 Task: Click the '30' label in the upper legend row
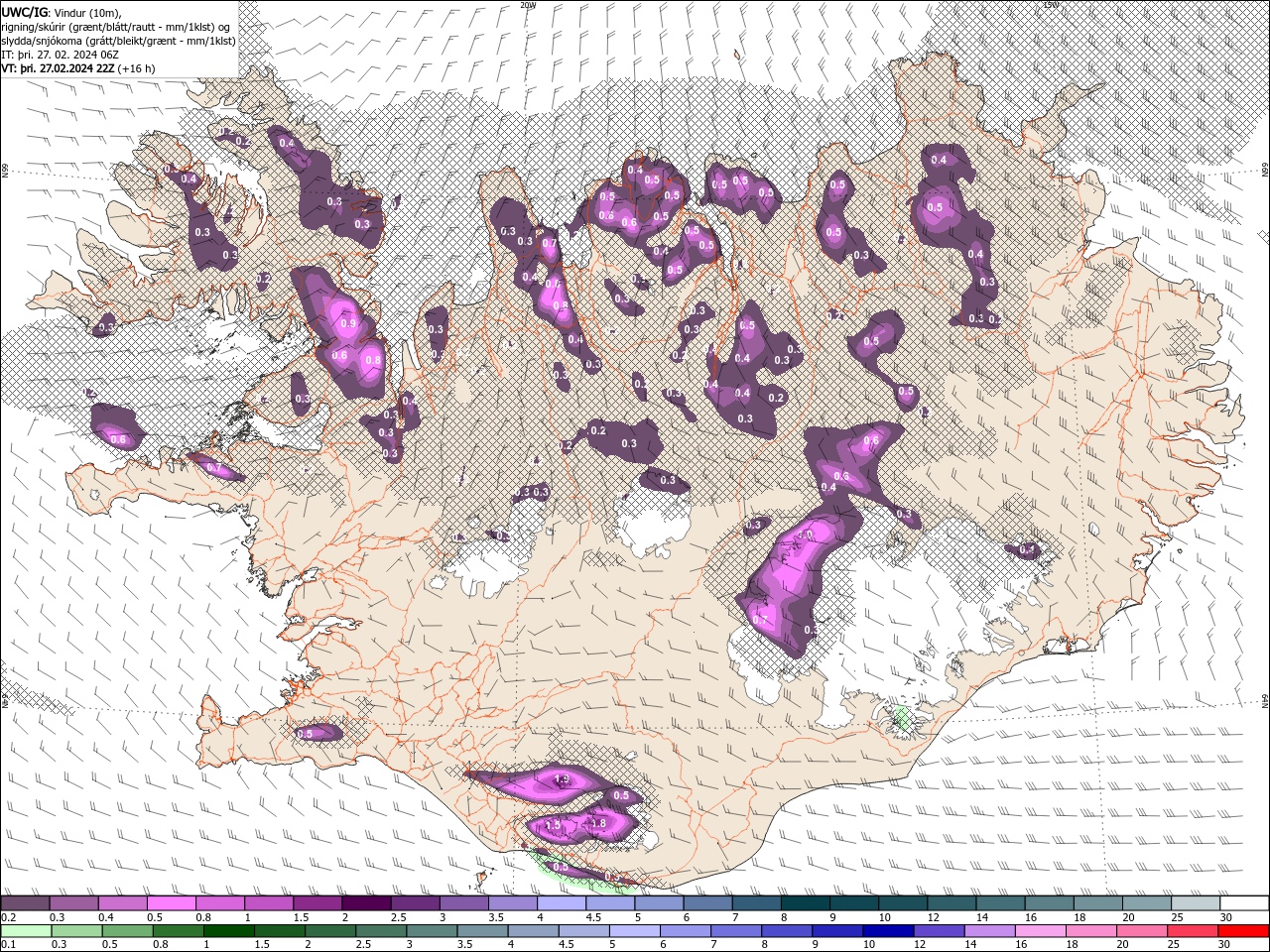tap(1225, 917)
